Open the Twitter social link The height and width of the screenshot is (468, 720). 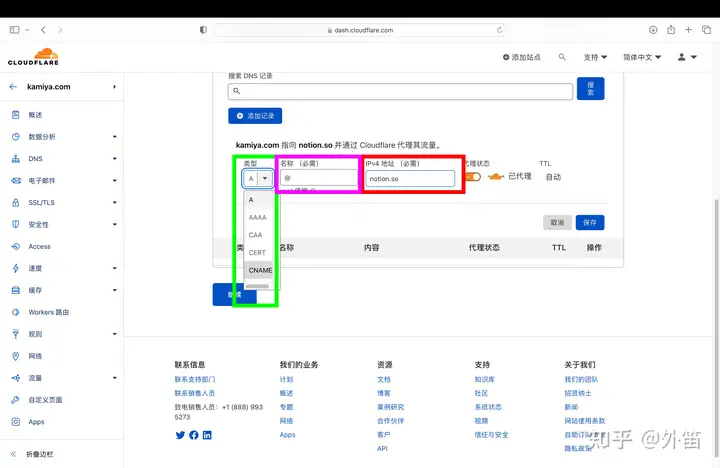click(180, 435)
